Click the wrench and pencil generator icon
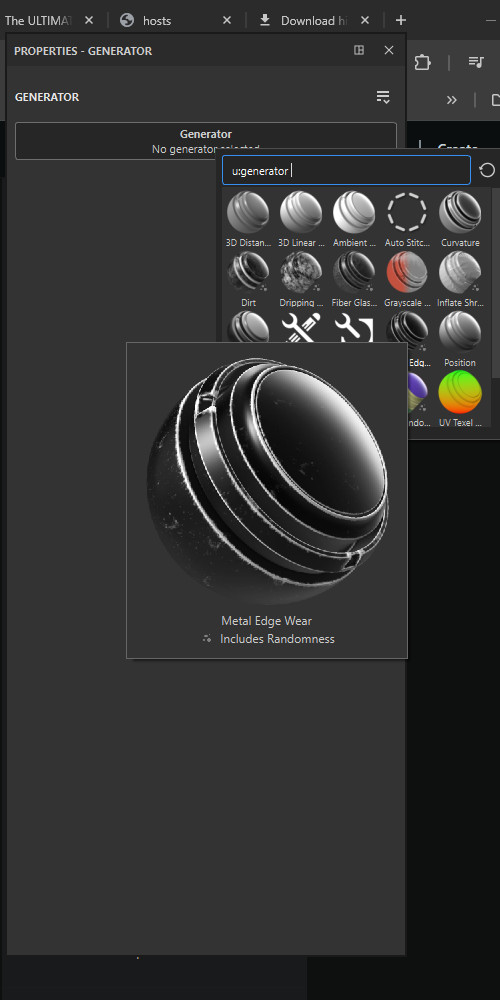500x1000 pixels. (301, 327)
